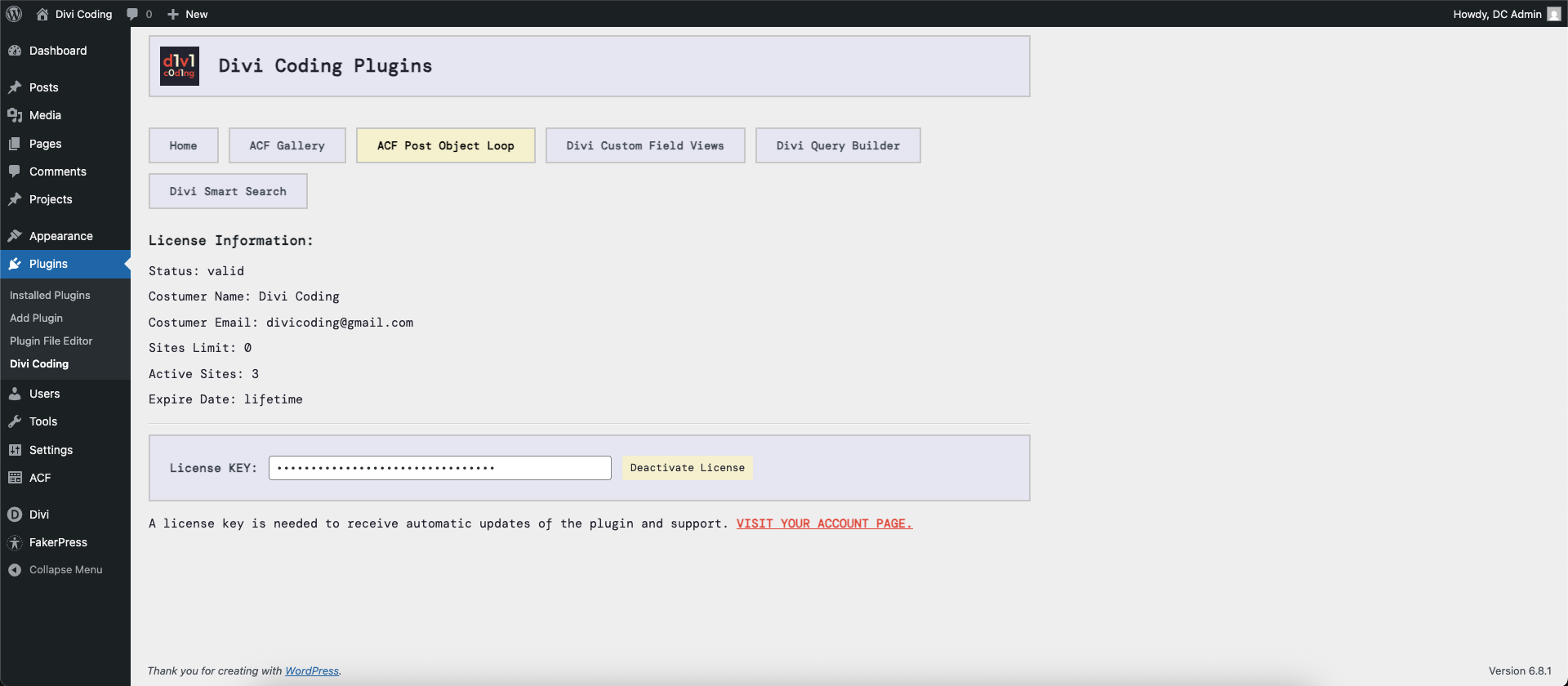Focus the License KEY input field
The width and height of the screenshot is (1568, 686).
440,468
